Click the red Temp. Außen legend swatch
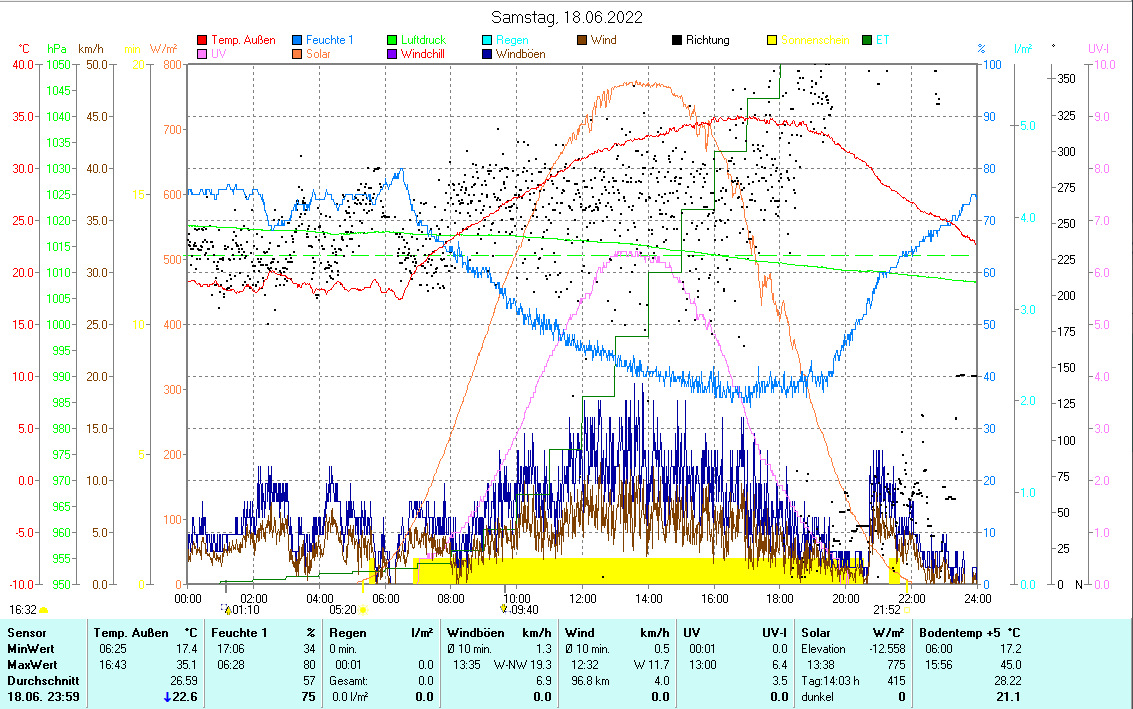 (203, 41)
